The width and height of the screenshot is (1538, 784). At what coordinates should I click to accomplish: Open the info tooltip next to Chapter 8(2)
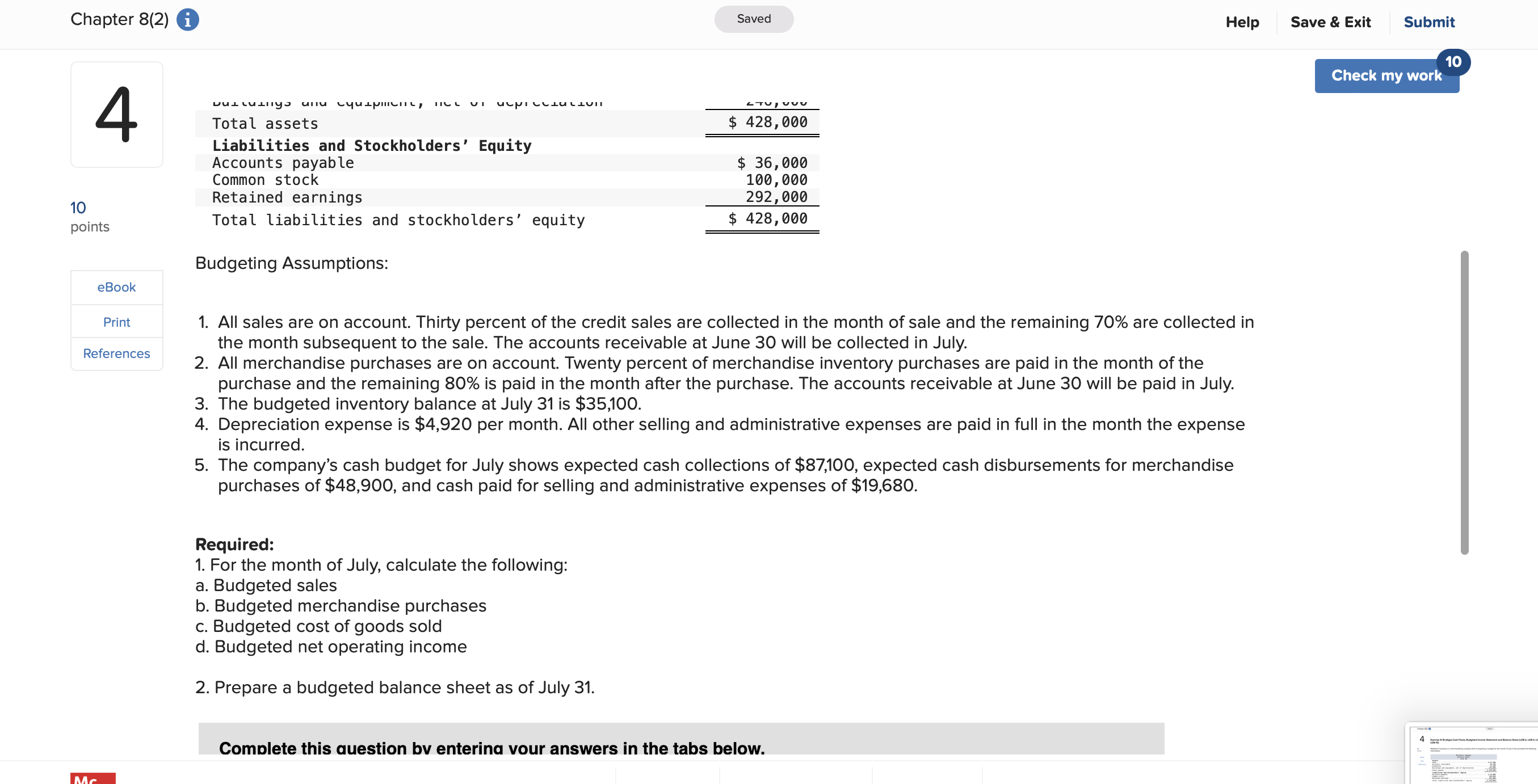187,19
